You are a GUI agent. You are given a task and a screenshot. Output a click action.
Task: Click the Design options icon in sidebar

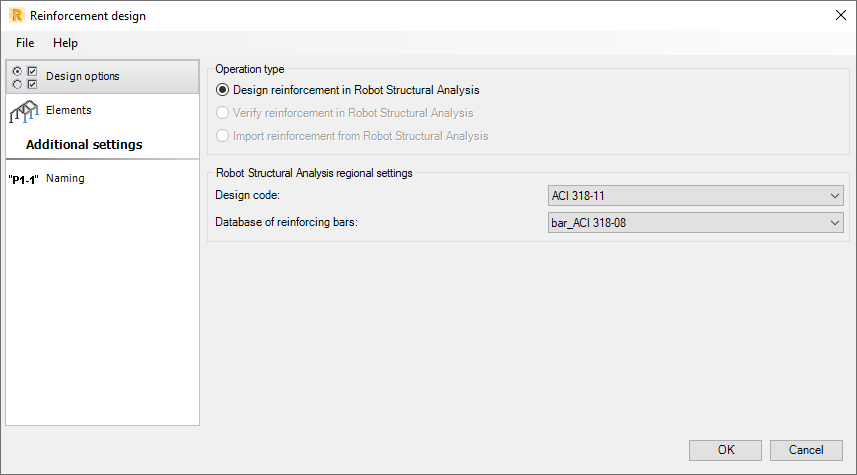(23, 77)
